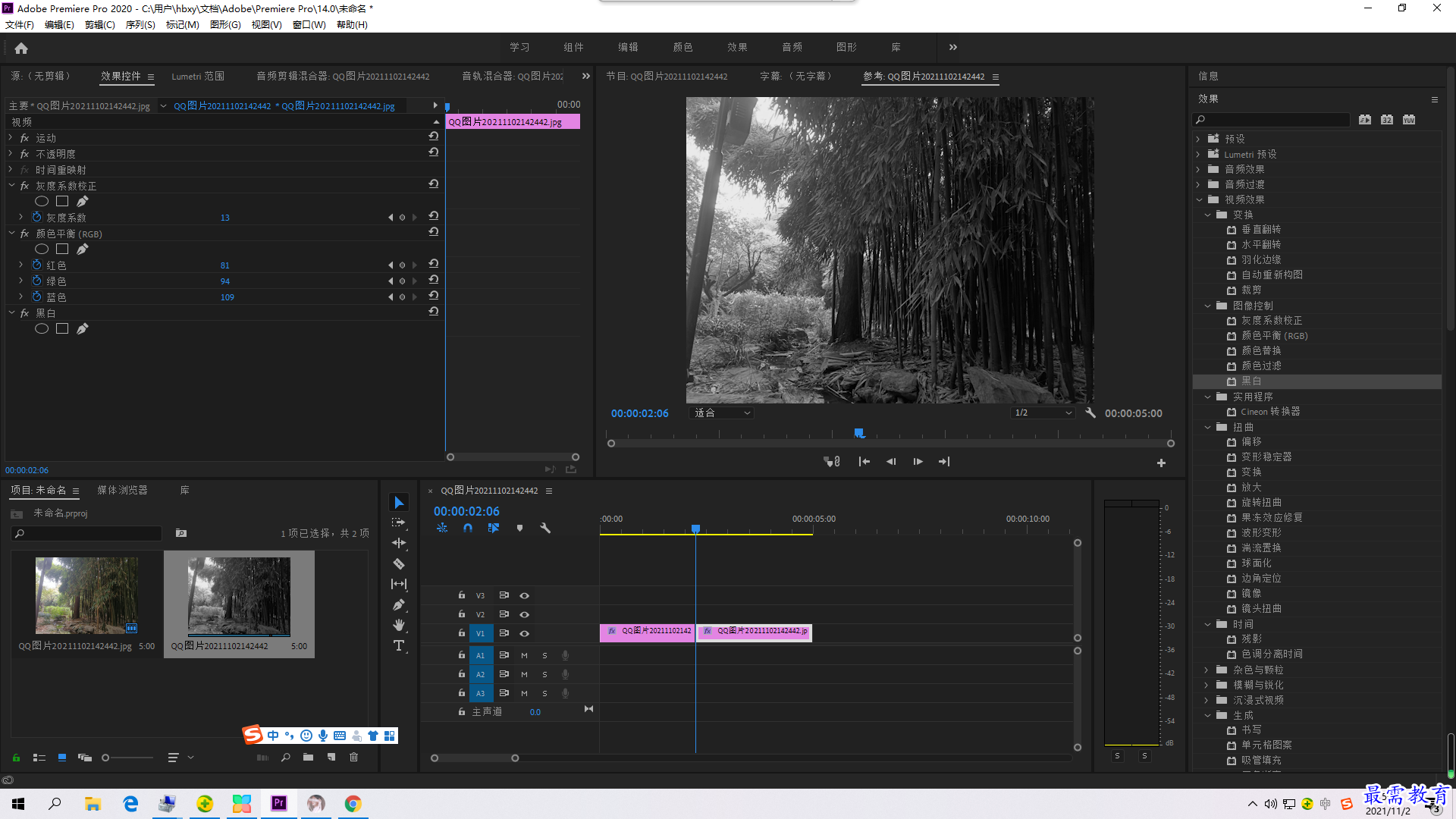Toggle V1 track visibility eye
Screen dimensions: 1456x819
(524, 633)
